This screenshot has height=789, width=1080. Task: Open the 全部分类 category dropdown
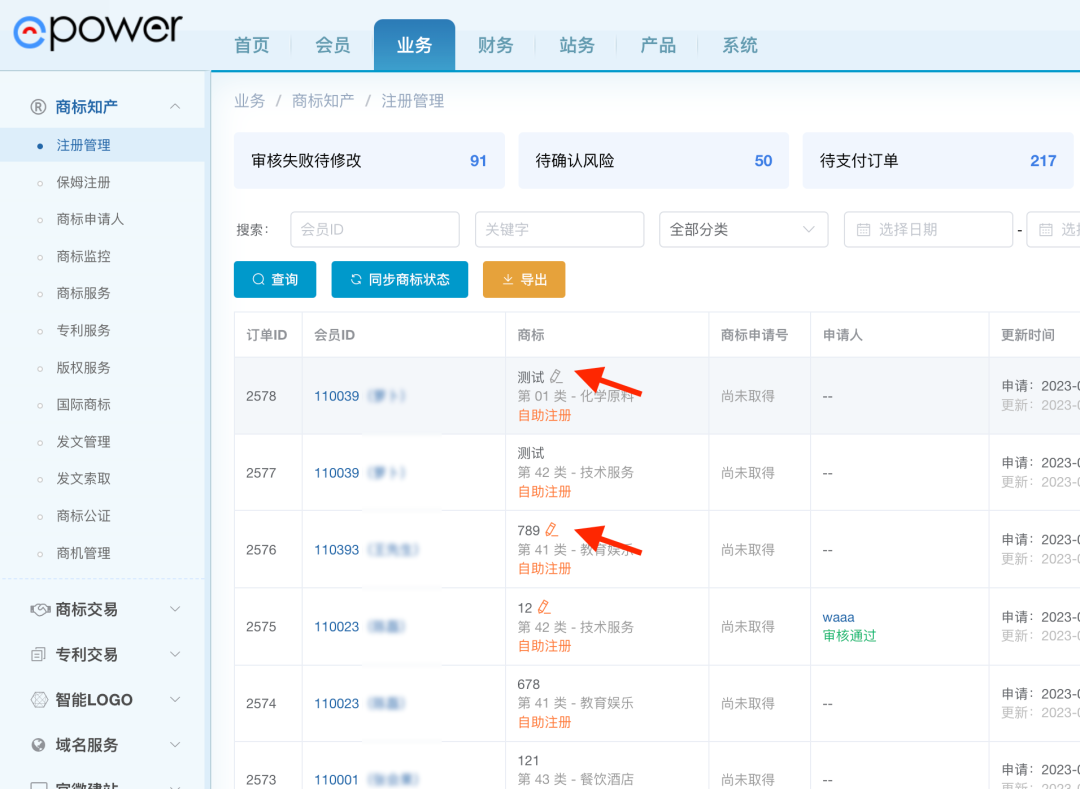[x=743, y=230]
